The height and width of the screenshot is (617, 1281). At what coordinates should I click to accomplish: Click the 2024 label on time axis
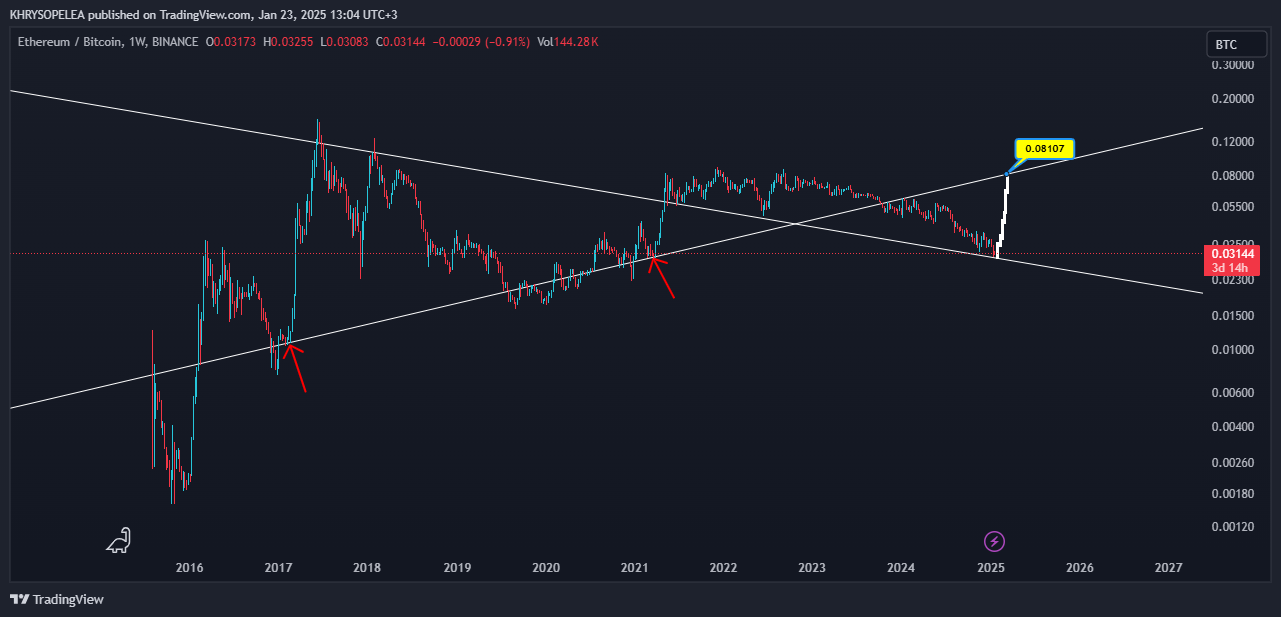pos(901,568)
